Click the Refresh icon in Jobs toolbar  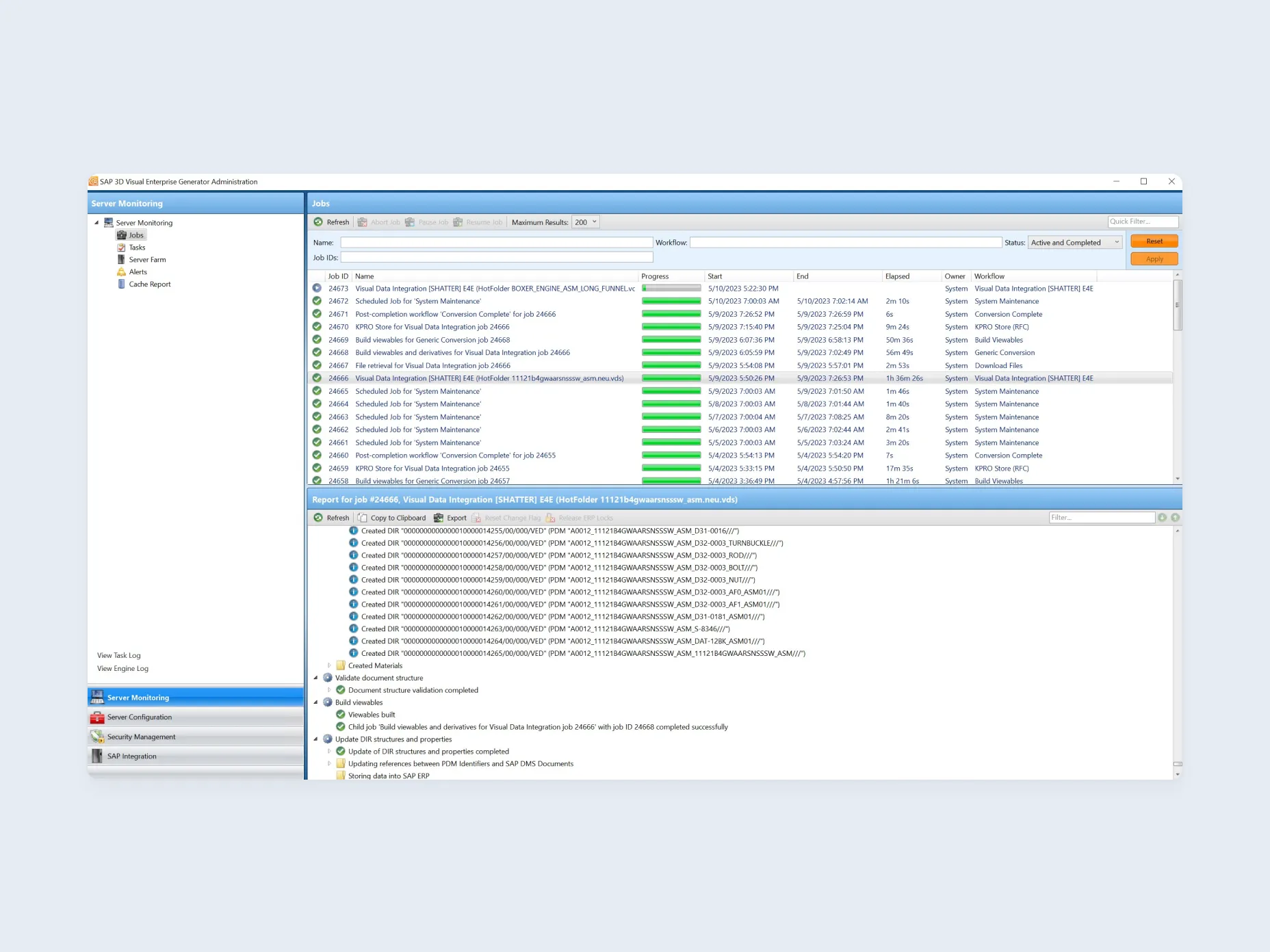[318, 222]
